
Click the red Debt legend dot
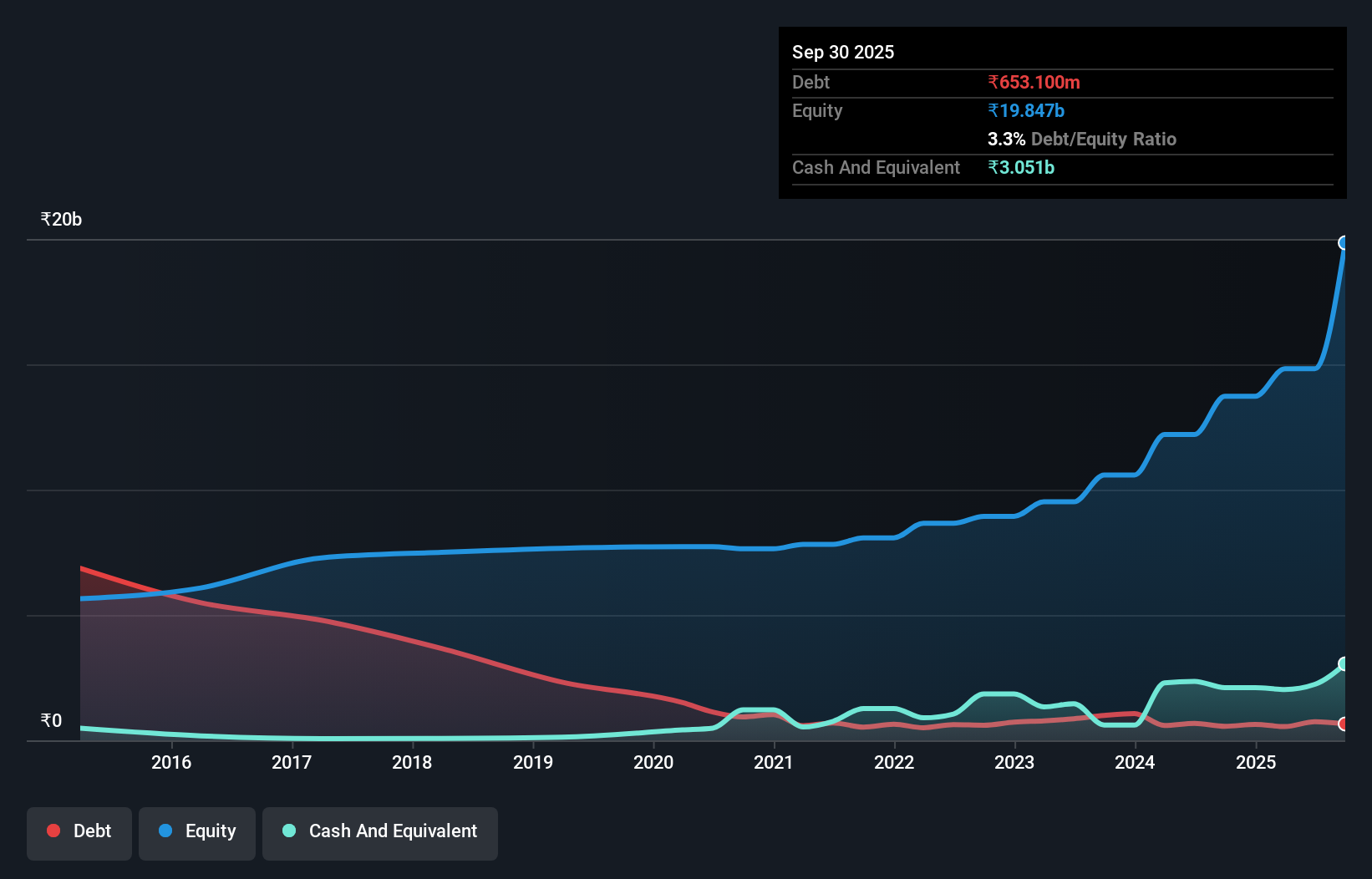click(53, 831)
